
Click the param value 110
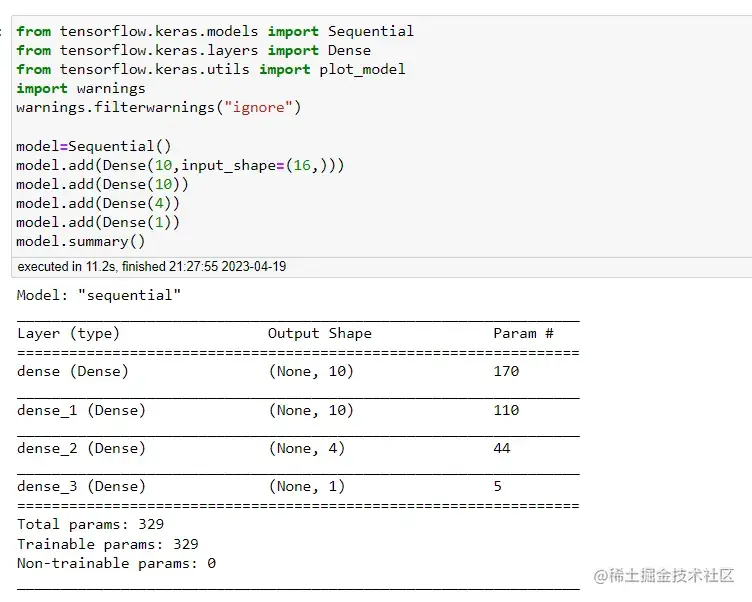tap(506, 411)
